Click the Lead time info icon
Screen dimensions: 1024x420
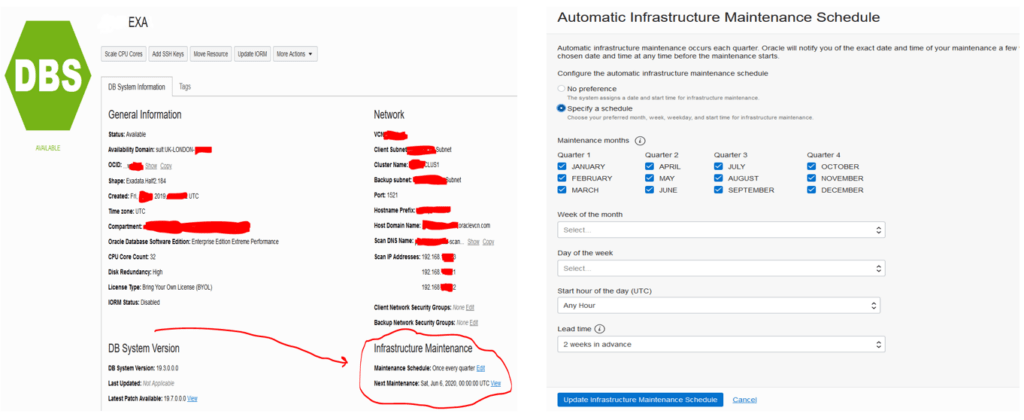click(600, 329)
